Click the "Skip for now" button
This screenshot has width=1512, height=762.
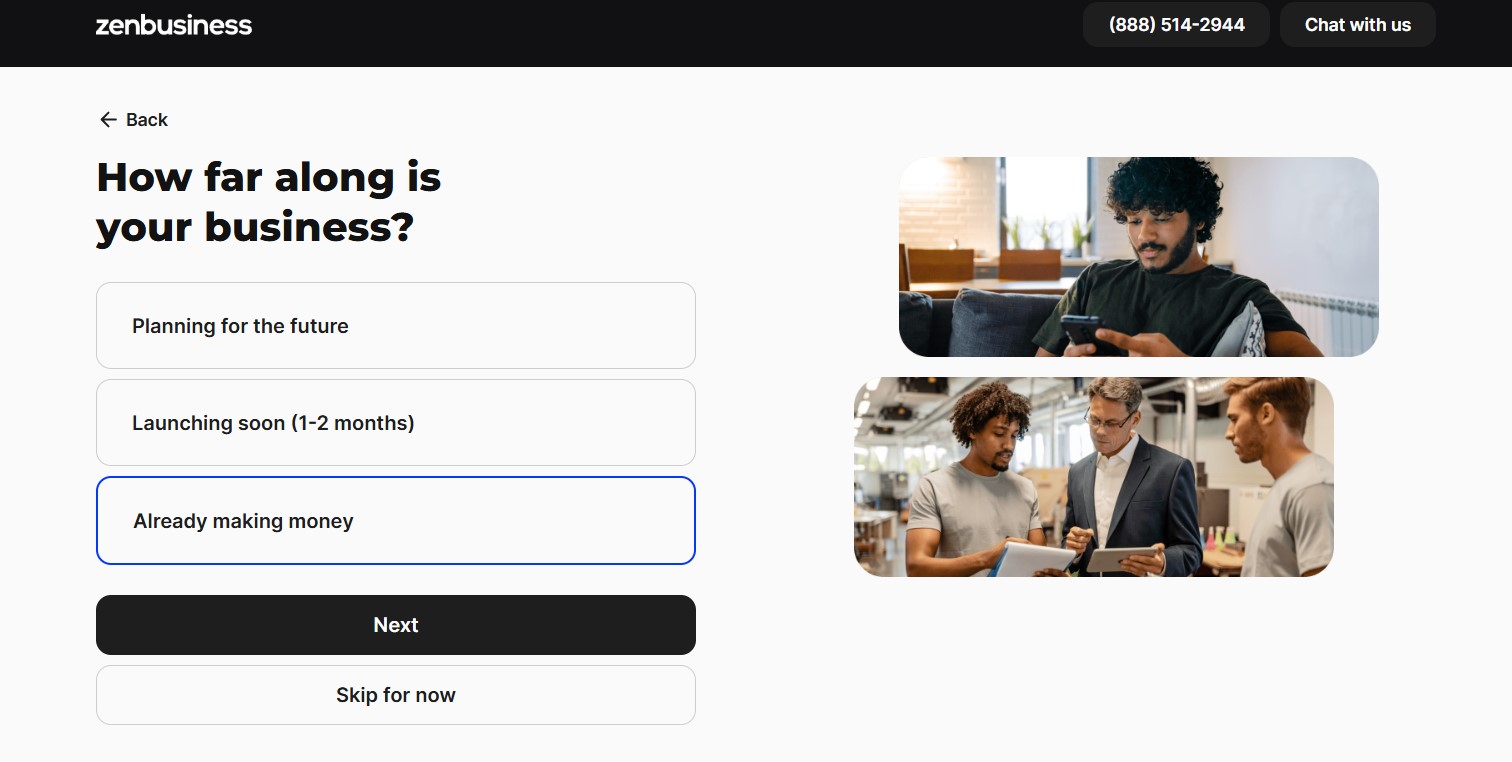pos(396,695)
